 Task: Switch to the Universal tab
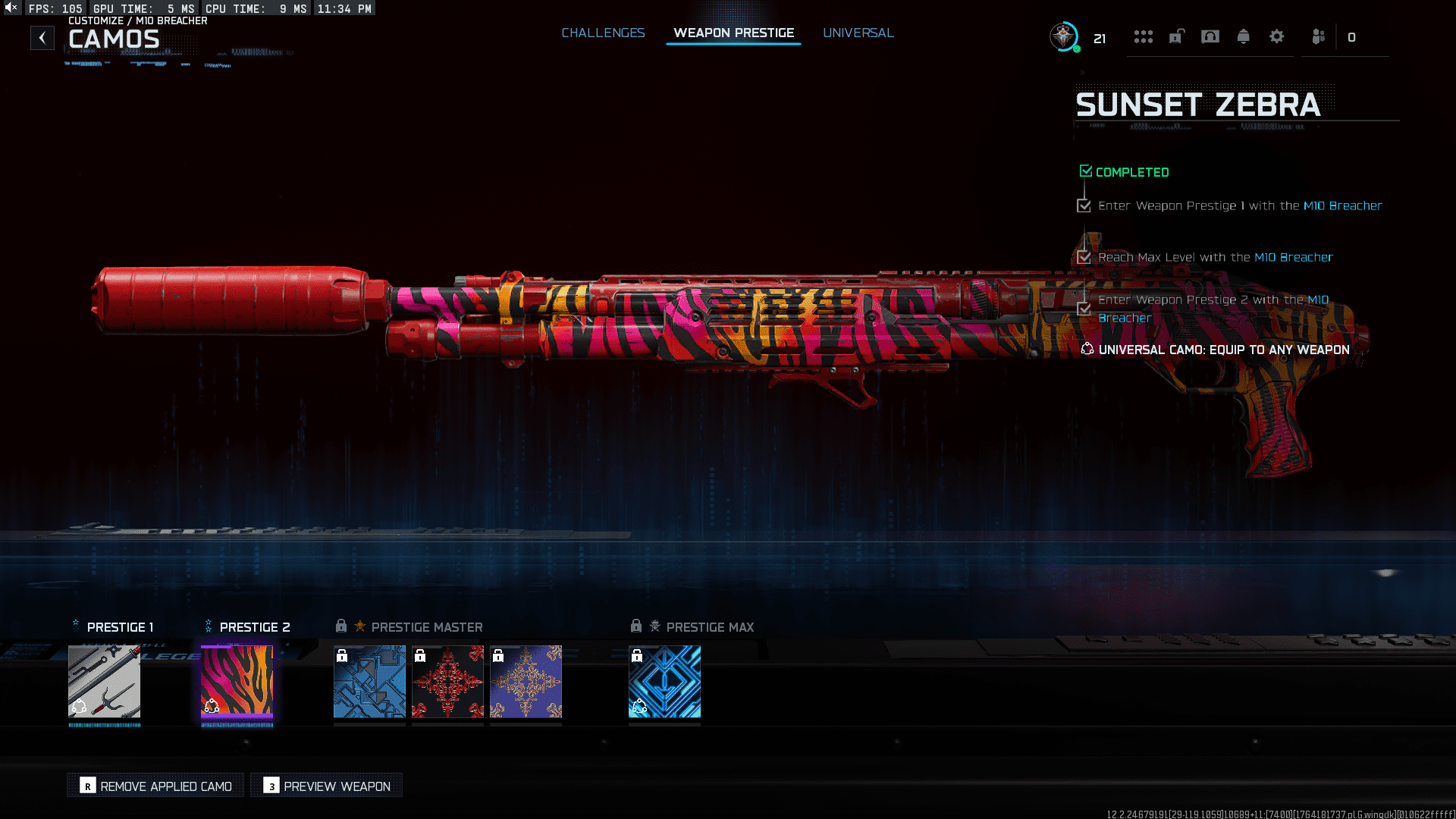[858, 33]
